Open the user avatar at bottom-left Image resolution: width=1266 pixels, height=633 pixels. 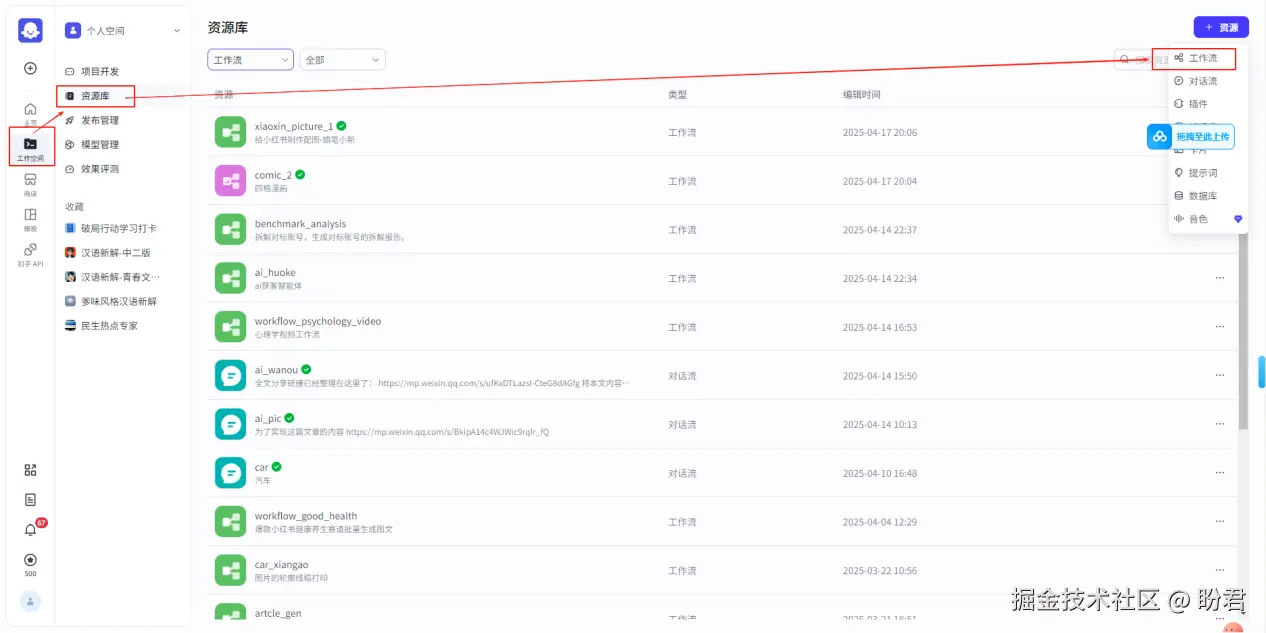30,601
